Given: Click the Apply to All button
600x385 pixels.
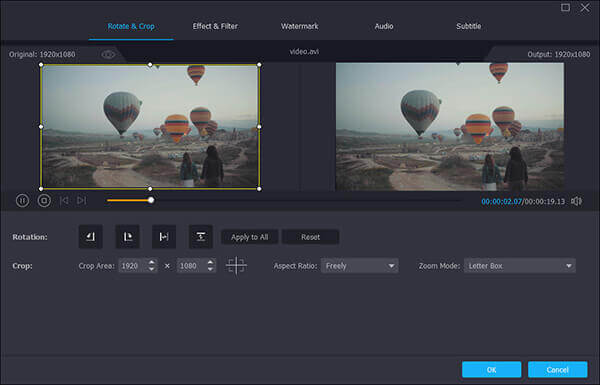Looking at the screenshot, I should coord(249,237).
